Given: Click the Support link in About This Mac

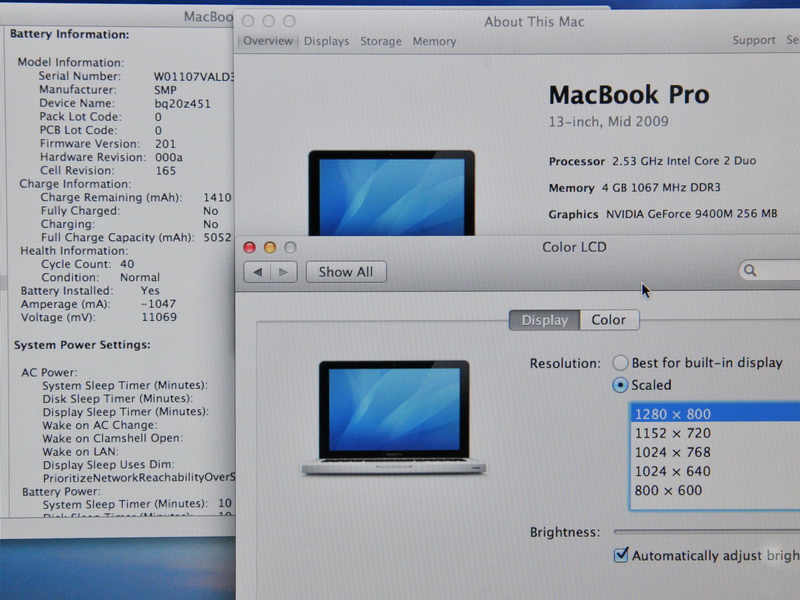Looking at the screenshot, I should pos(753,41).
